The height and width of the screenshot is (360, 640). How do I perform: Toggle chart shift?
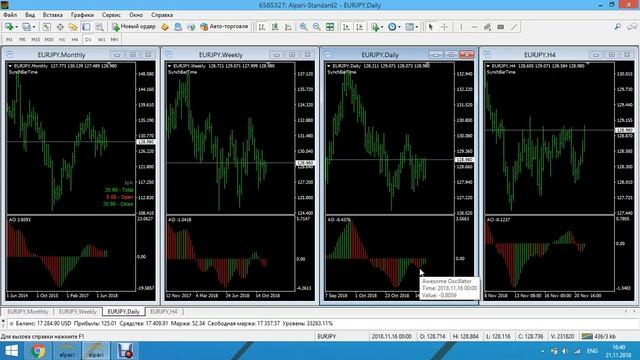point(359,27)
